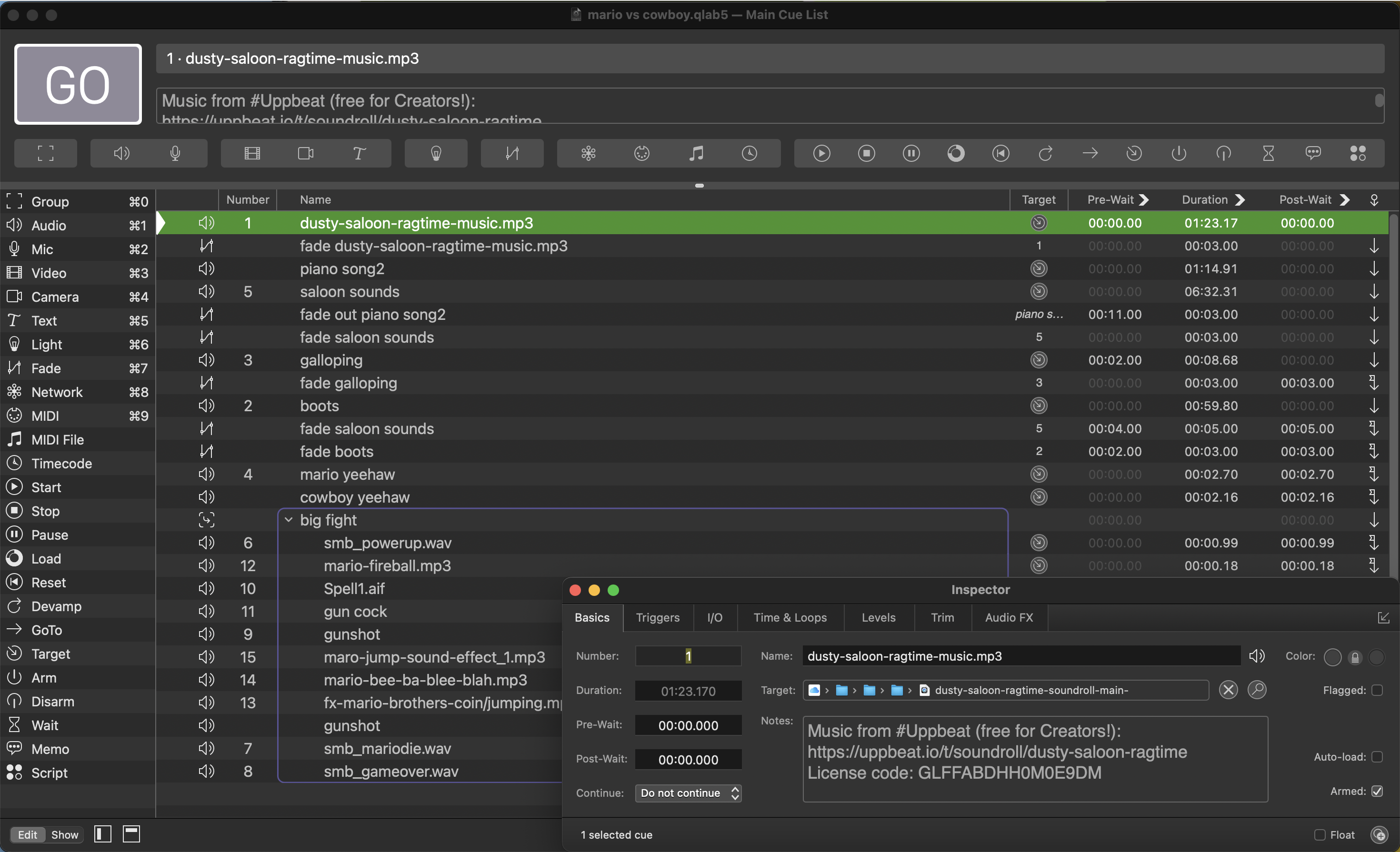Open the Time & Loops tab

click(790, 617)
